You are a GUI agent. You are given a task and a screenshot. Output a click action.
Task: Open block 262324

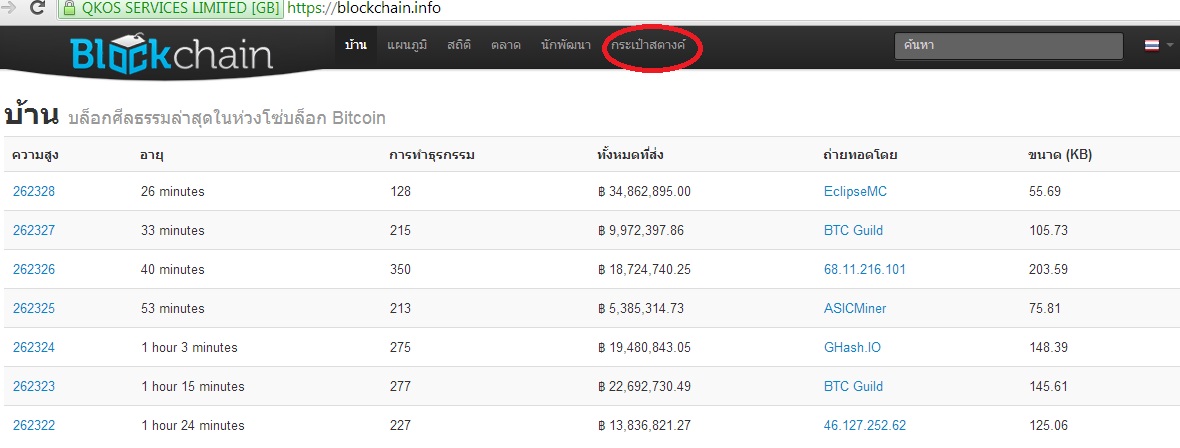click(x=34, y=348)
